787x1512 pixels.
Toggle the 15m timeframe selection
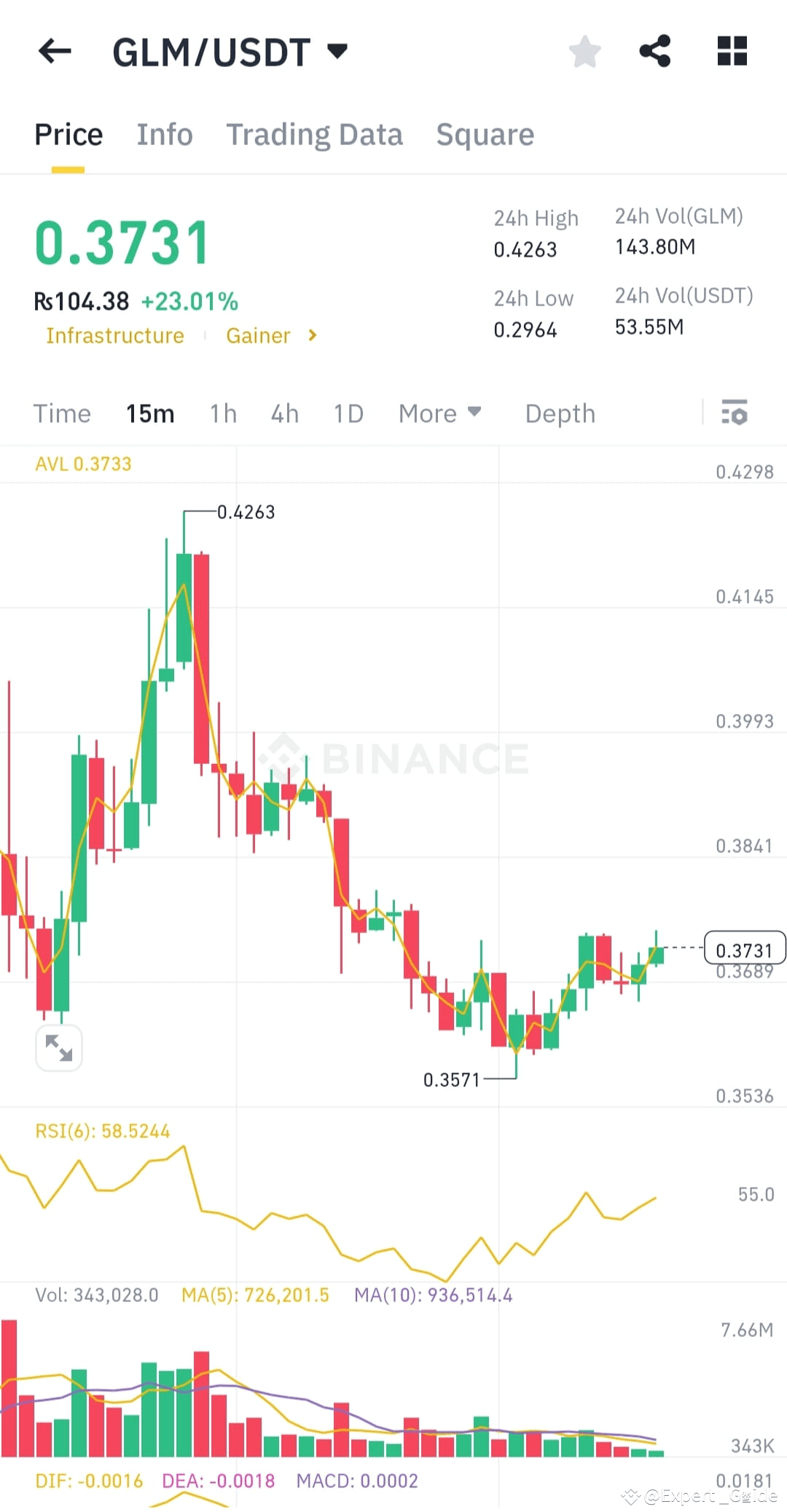coord(149,413)
